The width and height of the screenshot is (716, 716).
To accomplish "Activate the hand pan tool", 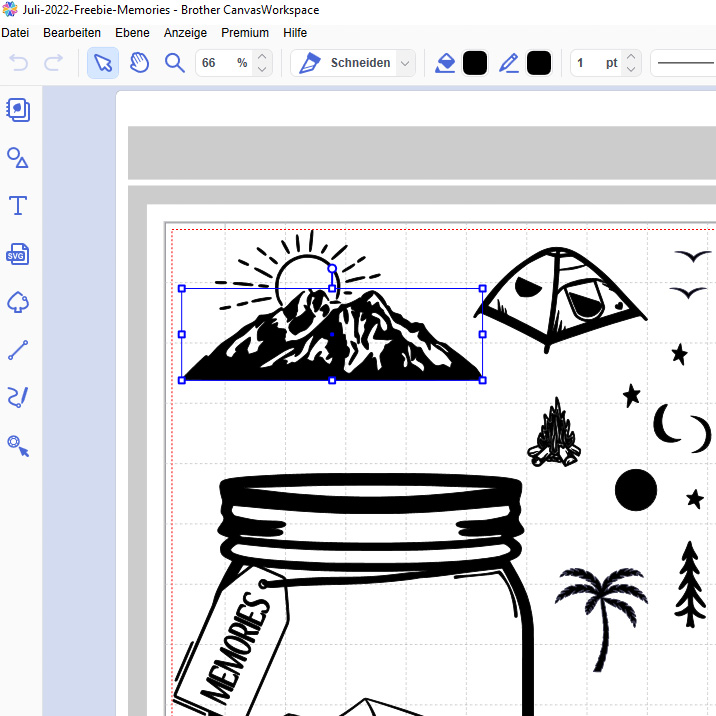I will tap(139, 63).
